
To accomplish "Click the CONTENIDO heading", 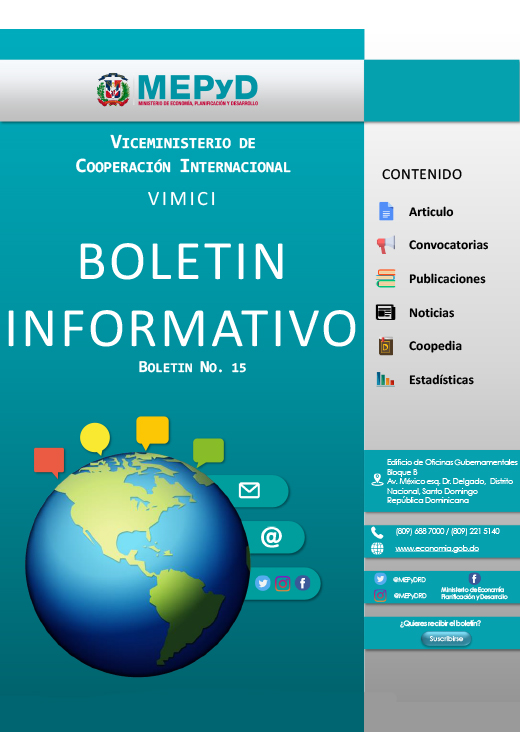I will pos(422,174).
